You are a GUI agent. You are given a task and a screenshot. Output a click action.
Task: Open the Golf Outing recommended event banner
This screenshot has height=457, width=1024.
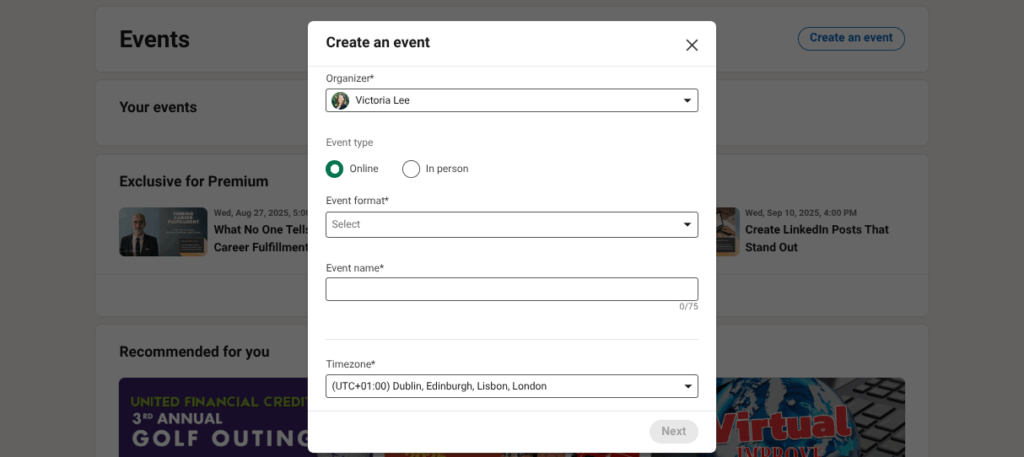(214, 417)
